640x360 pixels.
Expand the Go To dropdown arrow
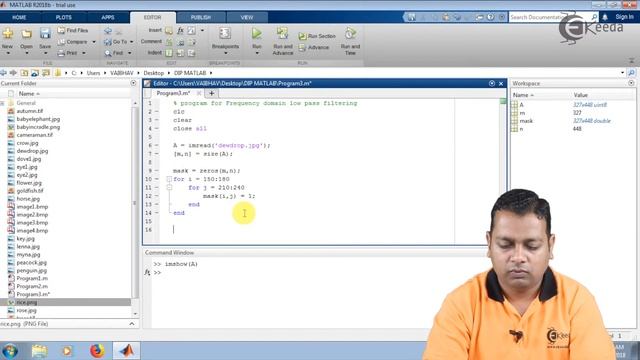pyautogui.click(x=131, y=42)
